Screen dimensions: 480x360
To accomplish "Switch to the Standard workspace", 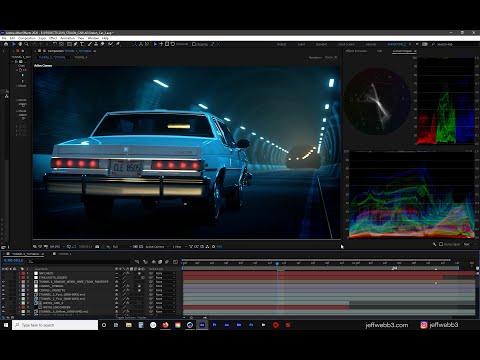I will coord(321,44).
